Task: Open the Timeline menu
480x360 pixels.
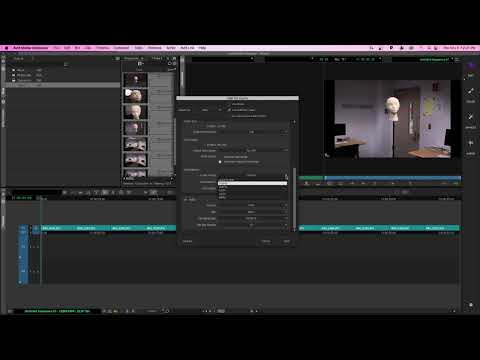Action: coord(103,48)
